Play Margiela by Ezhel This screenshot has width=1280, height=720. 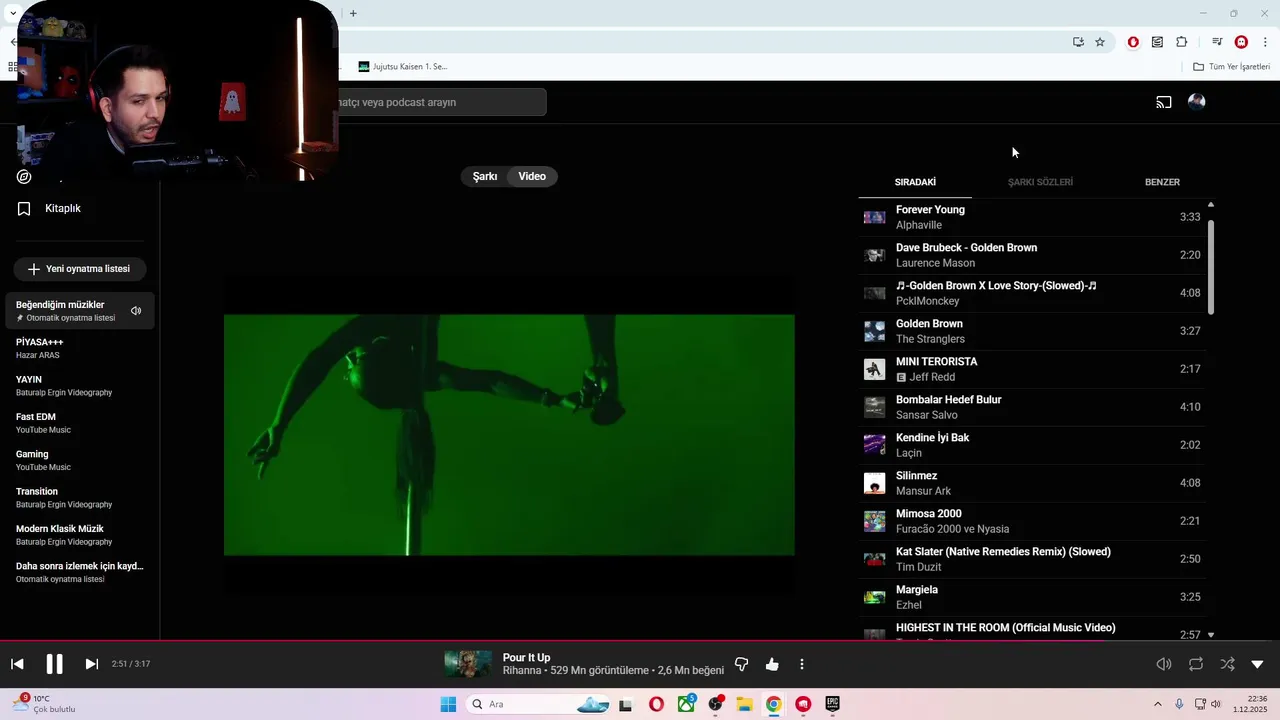[1032, 597]
